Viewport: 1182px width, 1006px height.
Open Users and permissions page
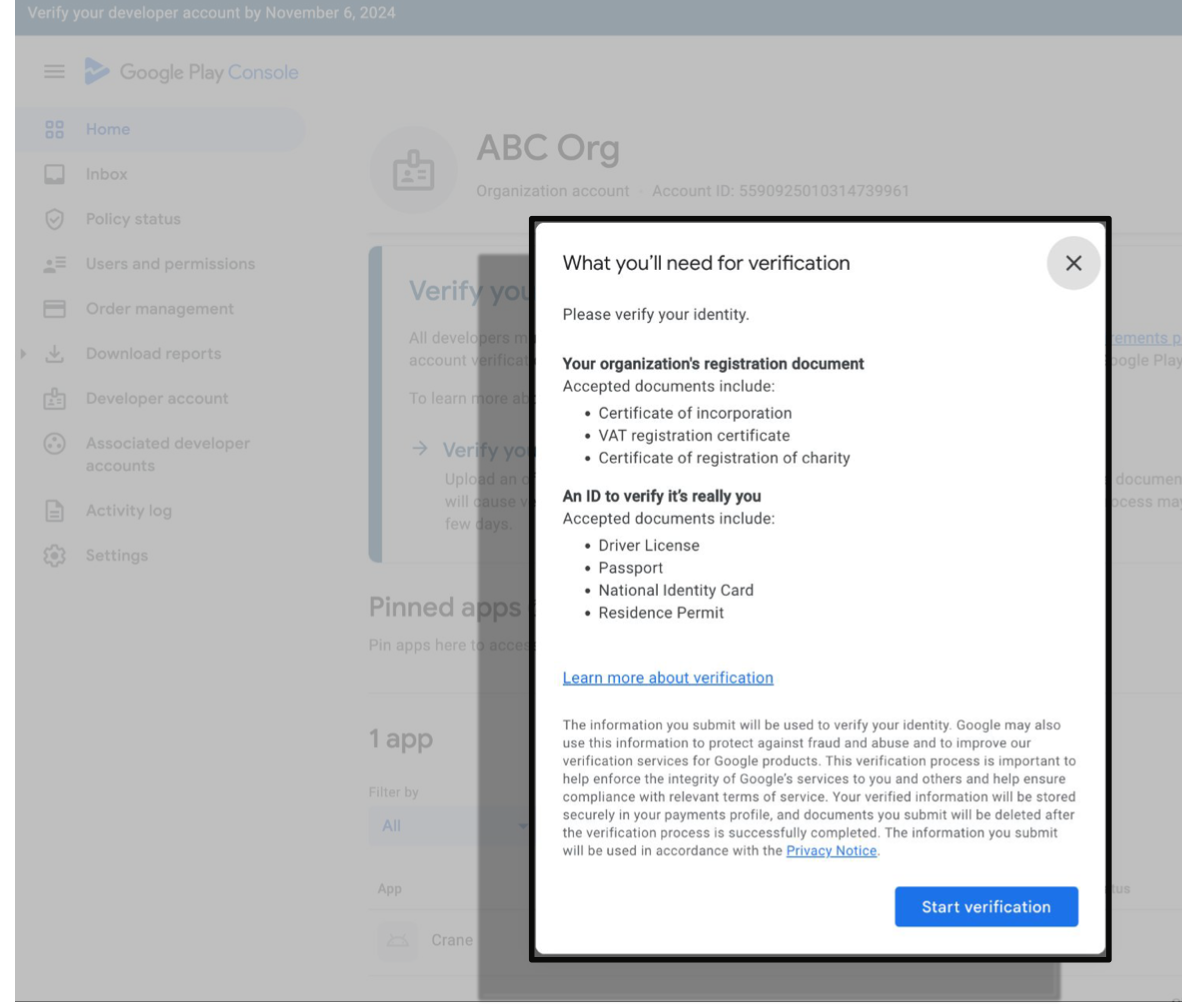170,264
